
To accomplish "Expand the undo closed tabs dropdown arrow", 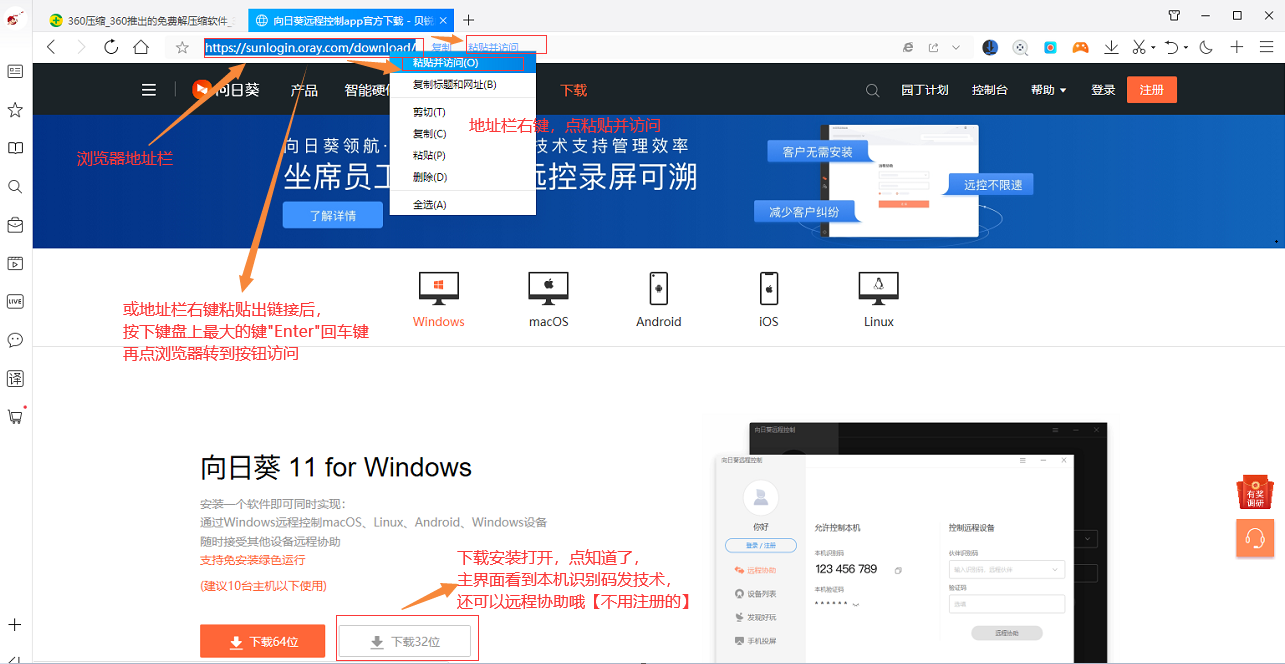I will [1187, 47].
